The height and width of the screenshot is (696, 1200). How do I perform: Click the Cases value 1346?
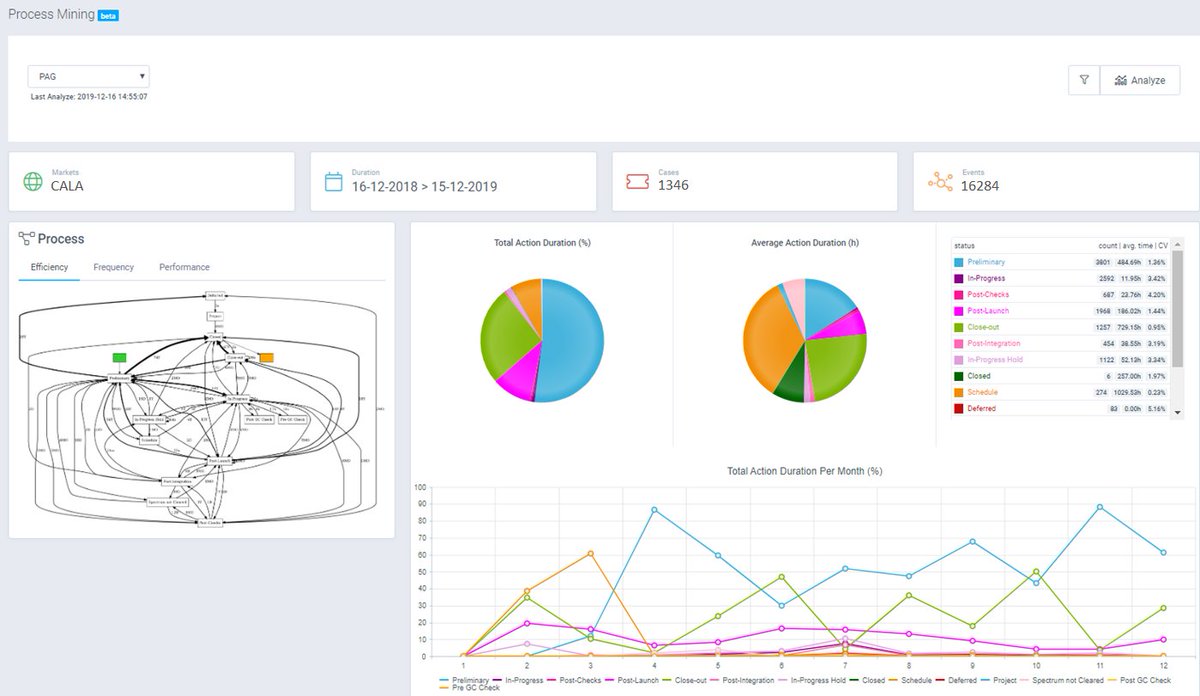(x=673, y=185)
